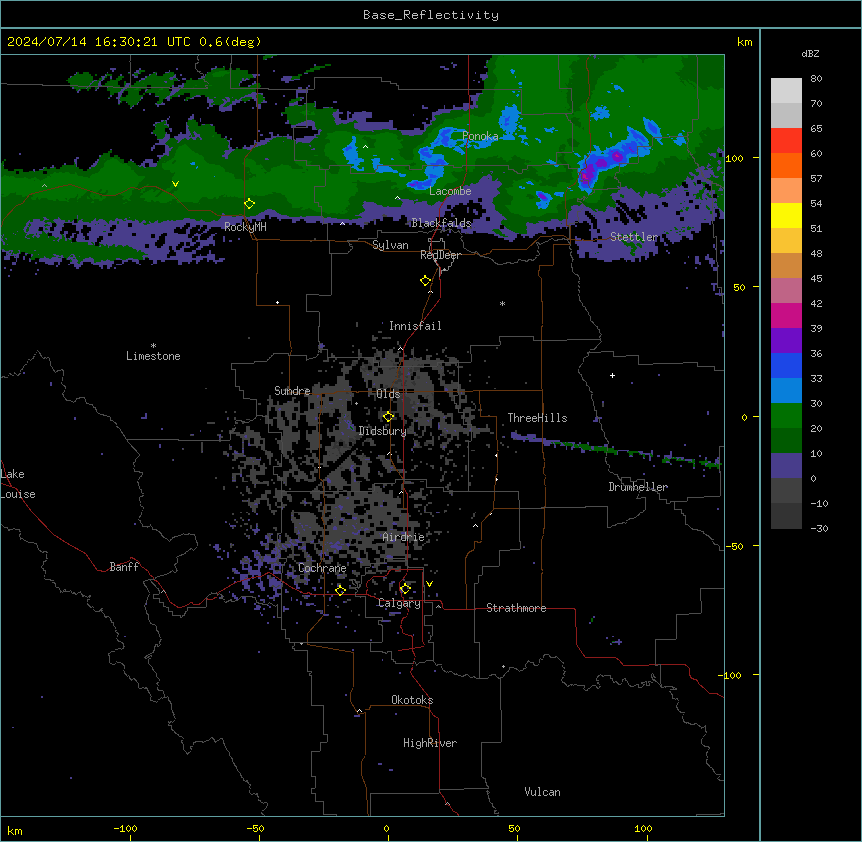Click the -30 value in dBZ legend
862x842 pixels.
pos(819,529)
